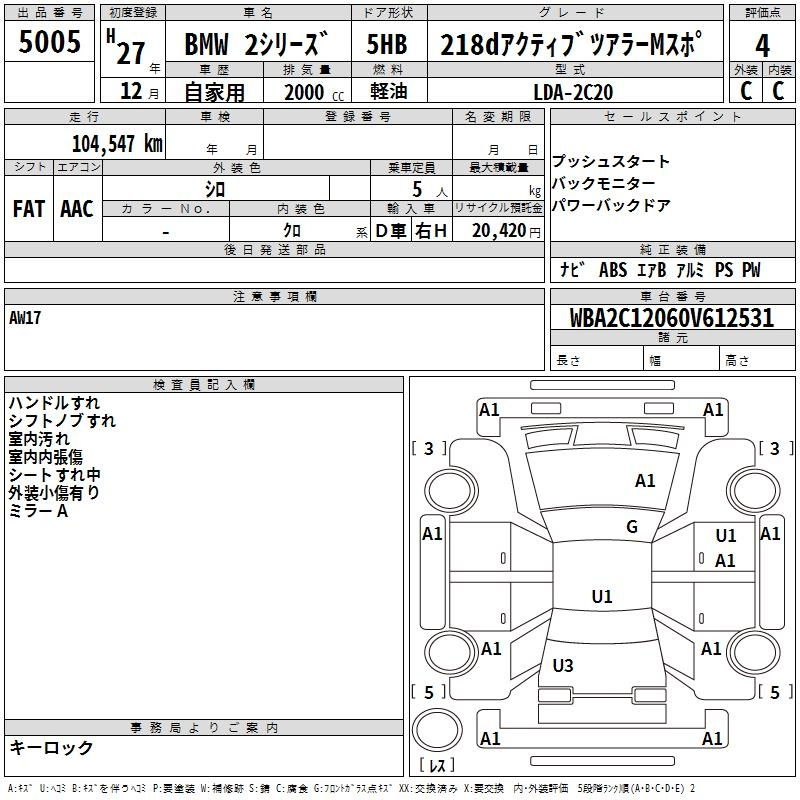The height and width of the screenshot is (800, 800).
Task: Click chassis number WBA2C12060V612531
Action: [x=672, y=318]
